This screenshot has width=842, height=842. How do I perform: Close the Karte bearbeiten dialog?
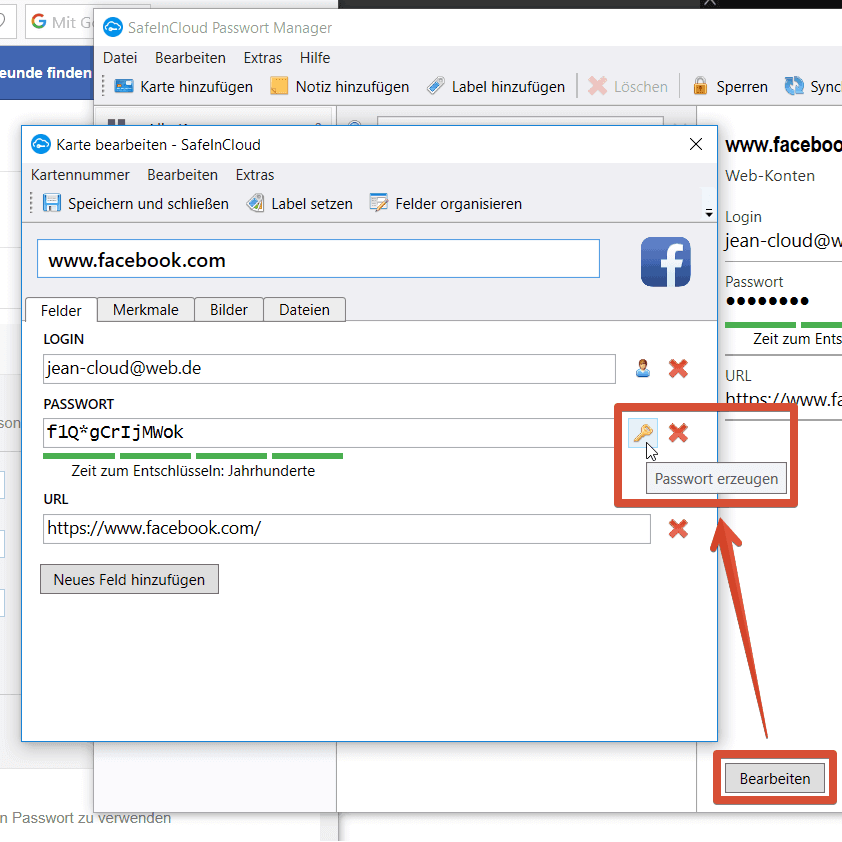coord(696,144)
